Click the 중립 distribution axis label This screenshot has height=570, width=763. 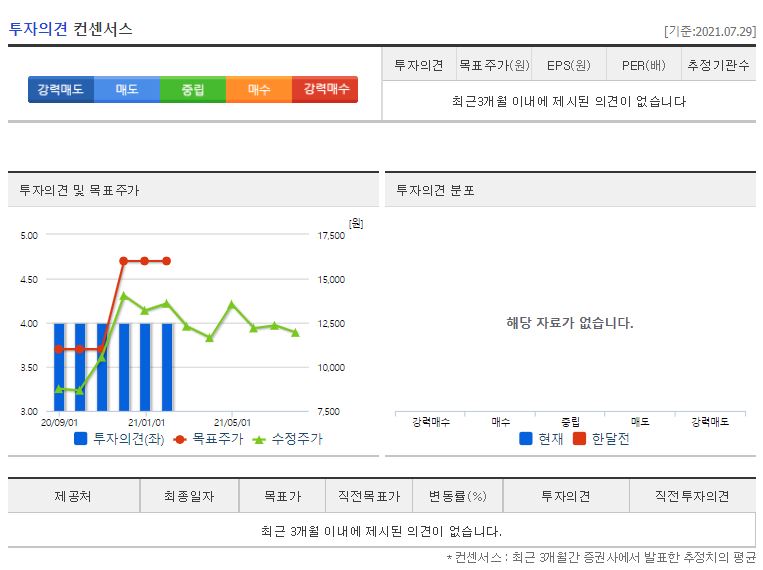[570, 422]
